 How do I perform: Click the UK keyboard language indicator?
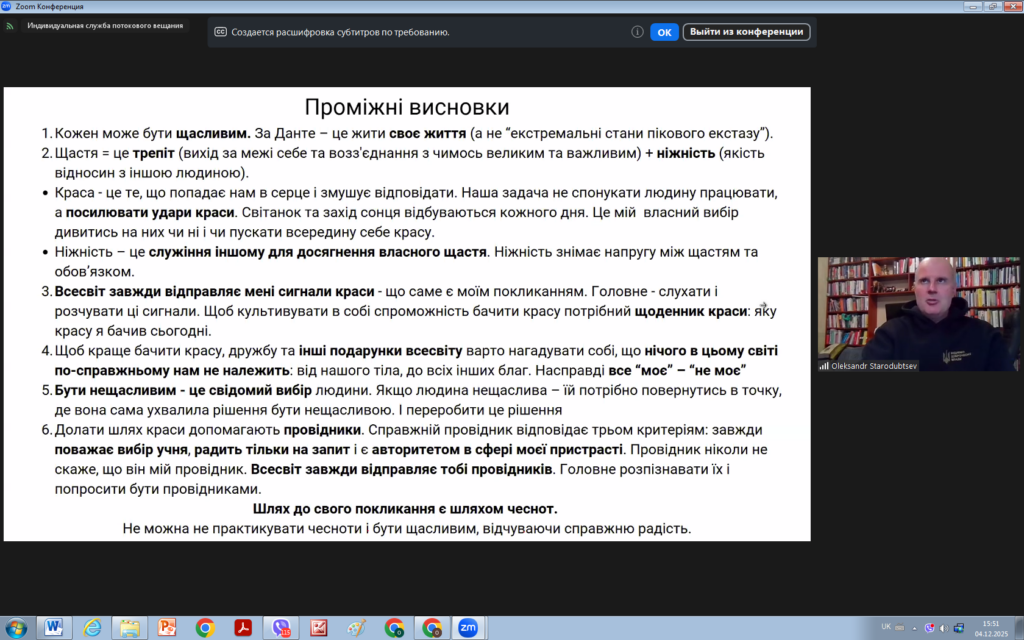(x=886, y=627)
